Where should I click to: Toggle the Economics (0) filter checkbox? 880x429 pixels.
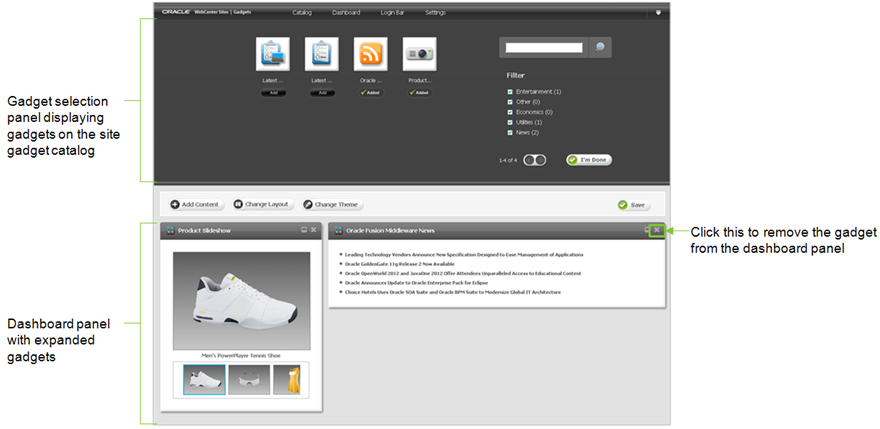510,112
